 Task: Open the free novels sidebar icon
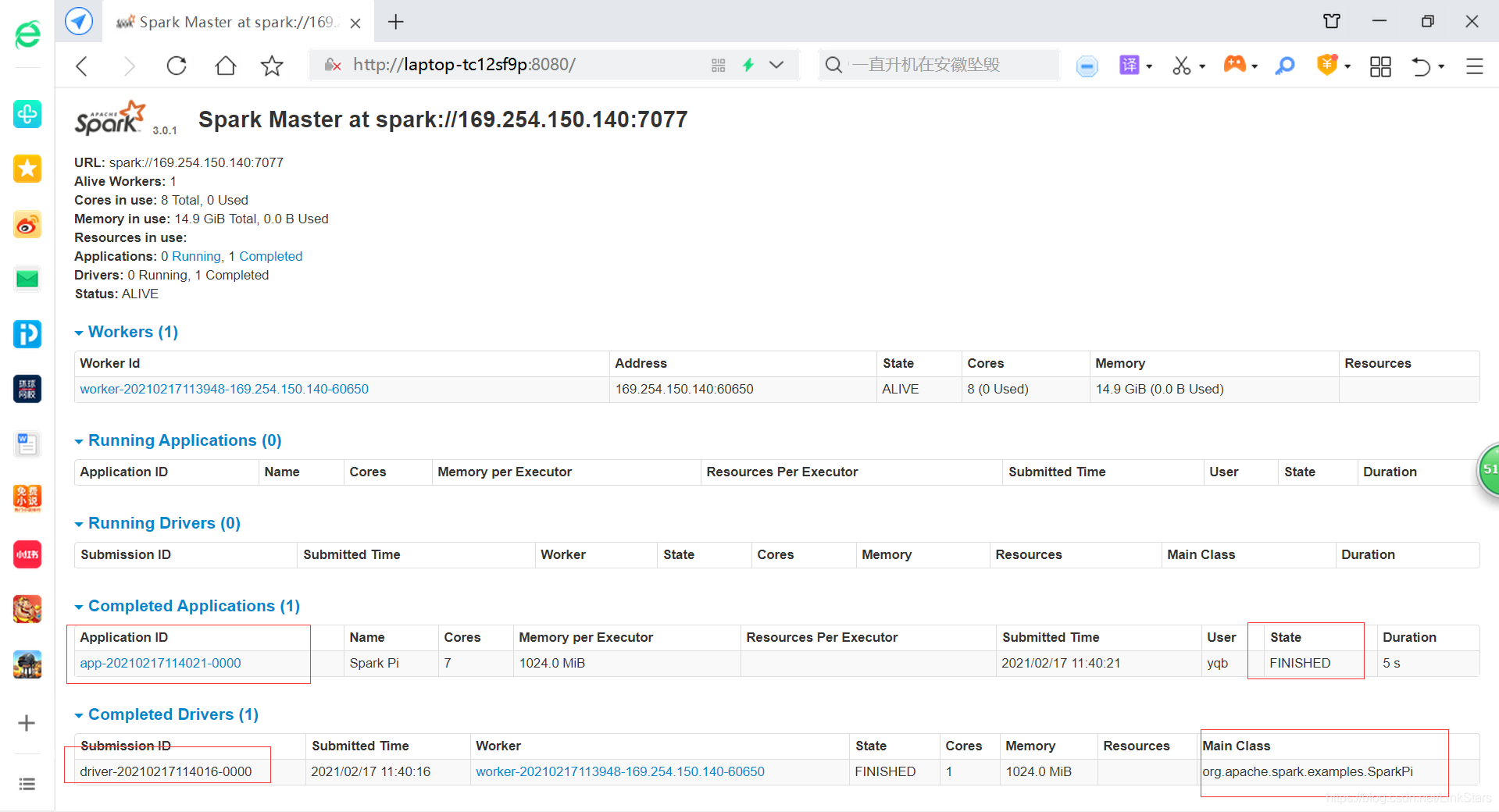[27, 499]
